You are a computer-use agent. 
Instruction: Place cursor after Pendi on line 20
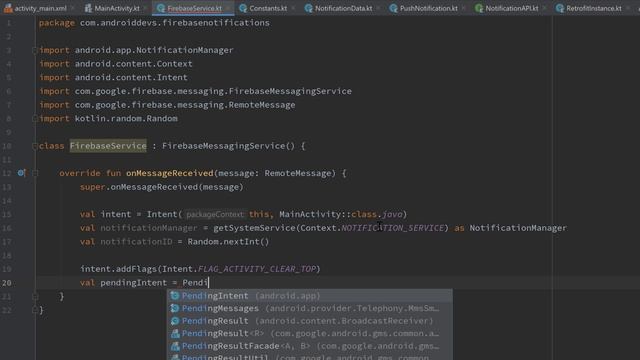click(x=208, y=282)
